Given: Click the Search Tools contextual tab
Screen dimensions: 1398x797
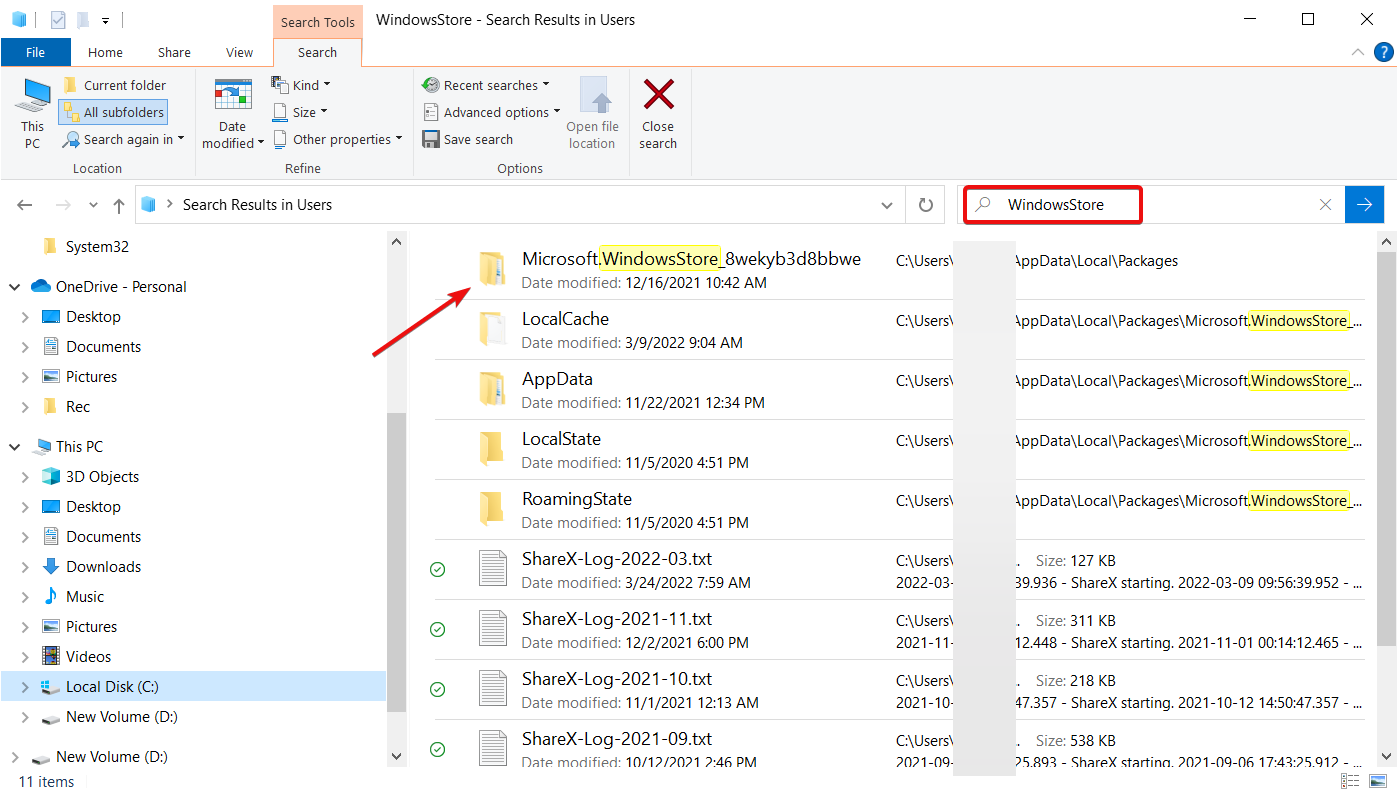Looking at the screenshot, I should [317, 22].
